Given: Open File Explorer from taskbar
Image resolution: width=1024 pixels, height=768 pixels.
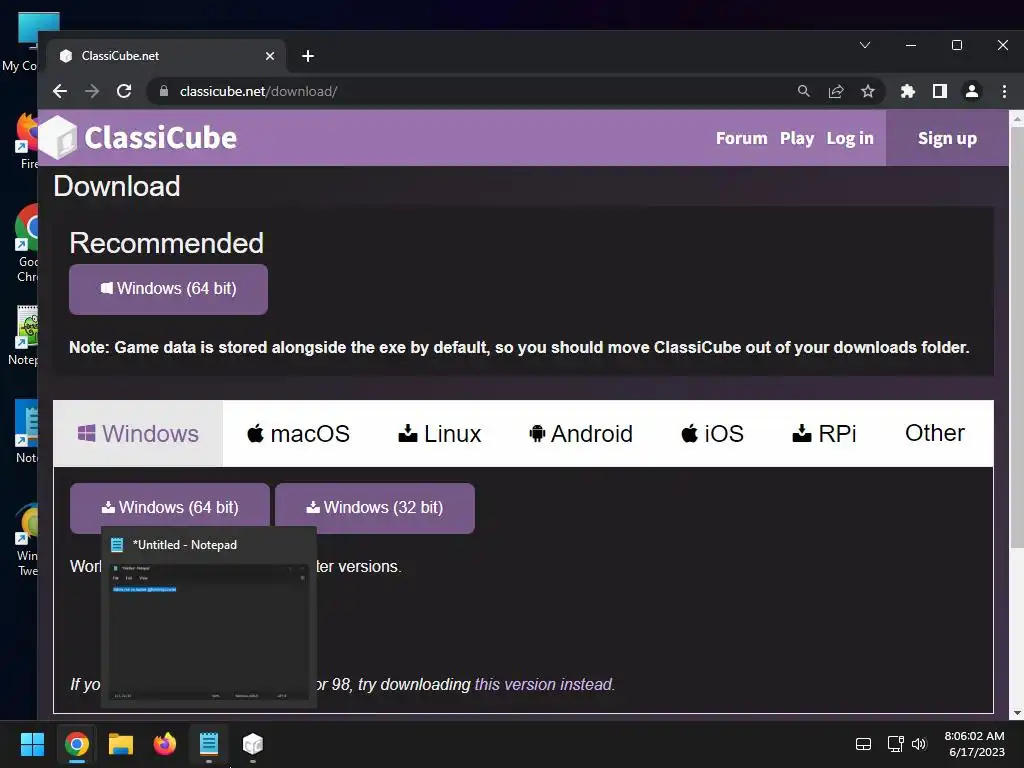Looking at the screenshot, I should click(121, 744).
